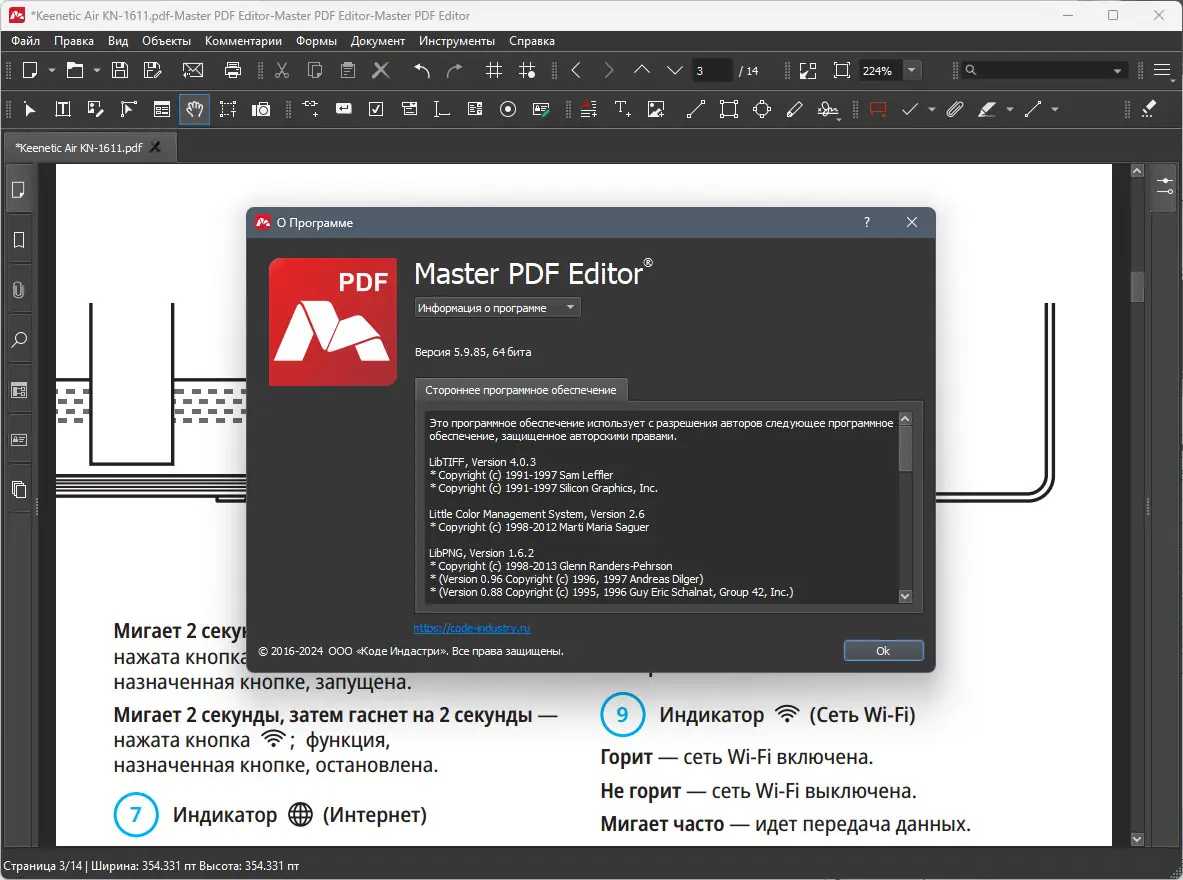Send the document by email with the envelope icon
1183x880 pixels.
[x=193, y=70]
